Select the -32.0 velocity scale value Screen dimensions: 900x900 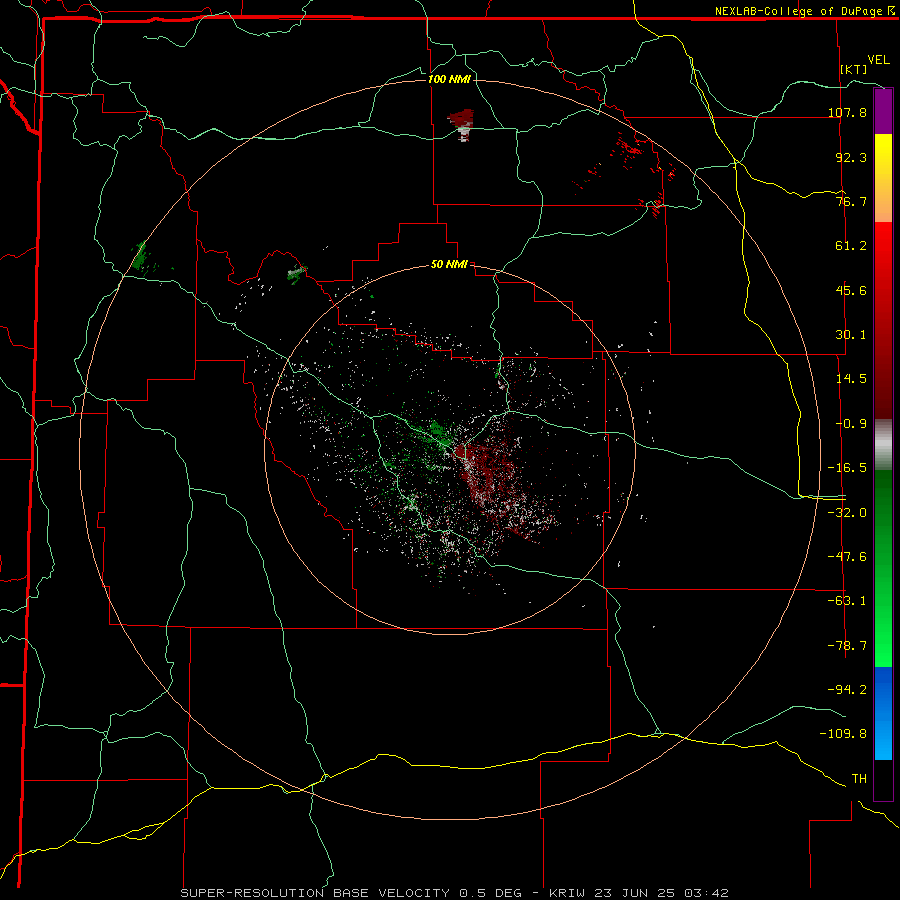pyautogui.click(x=847, y=513)
